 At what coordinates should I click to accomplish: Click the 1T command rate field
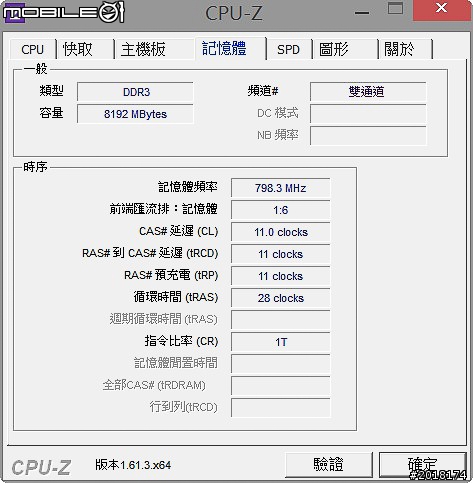(281, 342)
